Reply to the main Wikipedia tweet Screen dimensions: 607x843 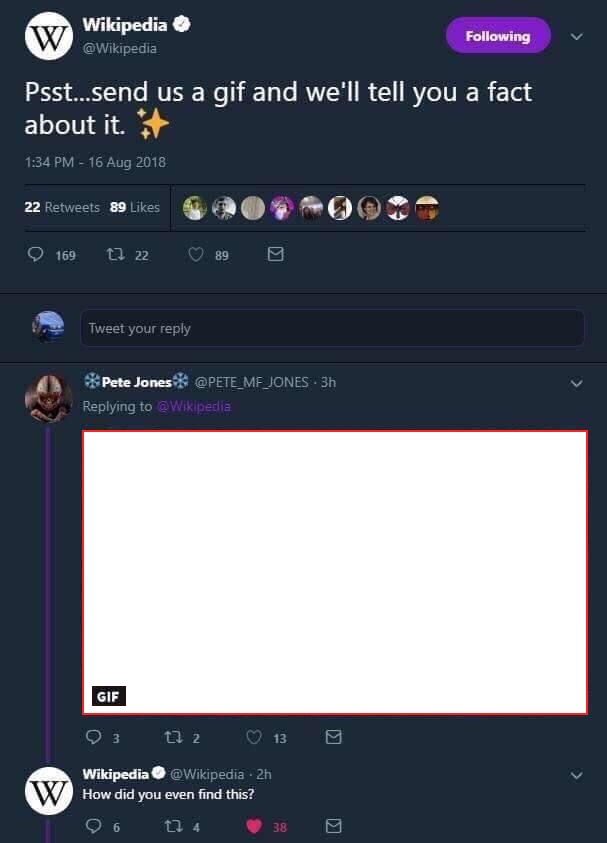35,254
